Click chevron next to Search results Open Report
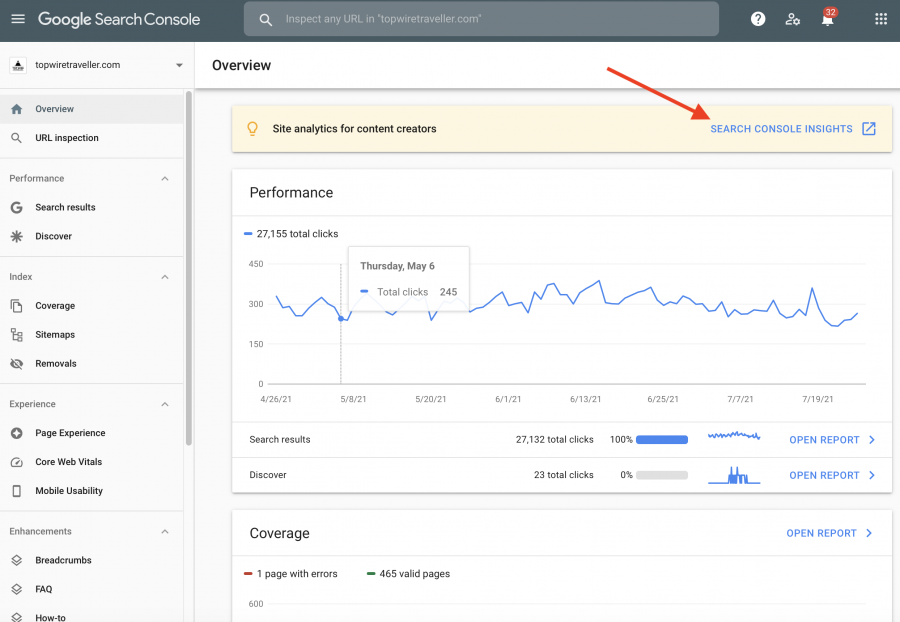 (872, 440)
